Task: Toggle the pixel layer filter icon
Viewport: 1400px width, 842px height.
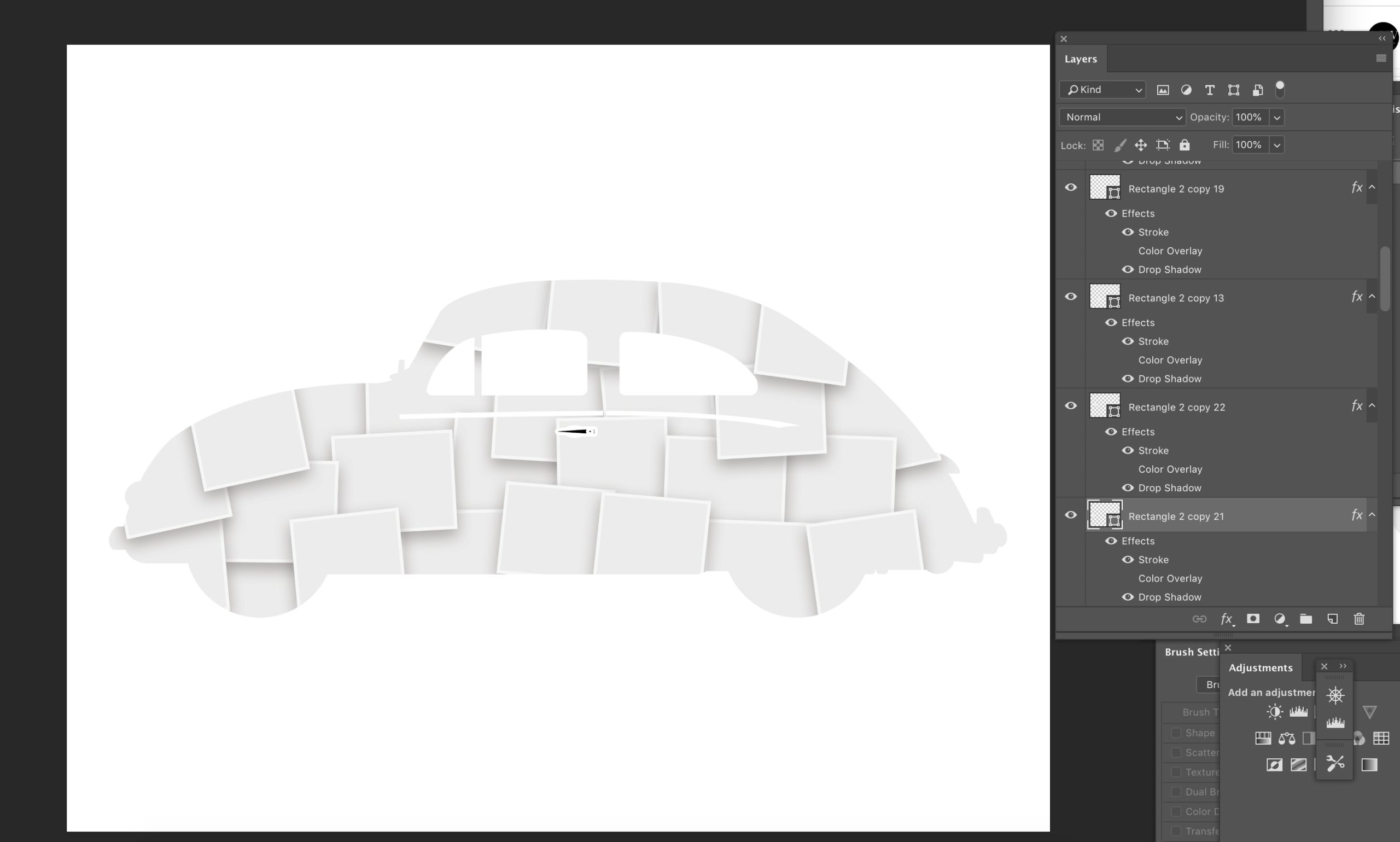Action: click(1163, 90)
